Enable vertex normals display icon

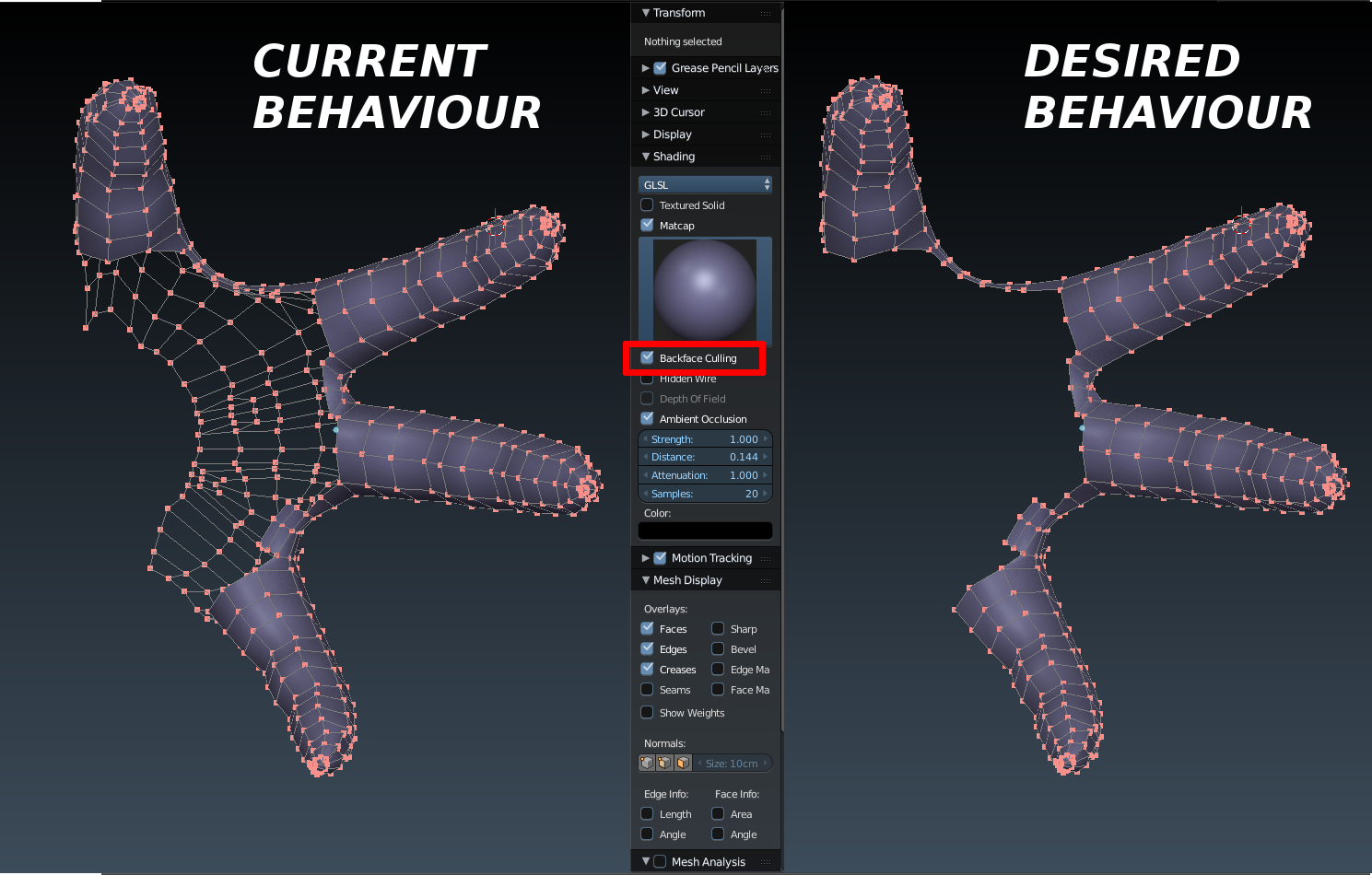point(647,763)
